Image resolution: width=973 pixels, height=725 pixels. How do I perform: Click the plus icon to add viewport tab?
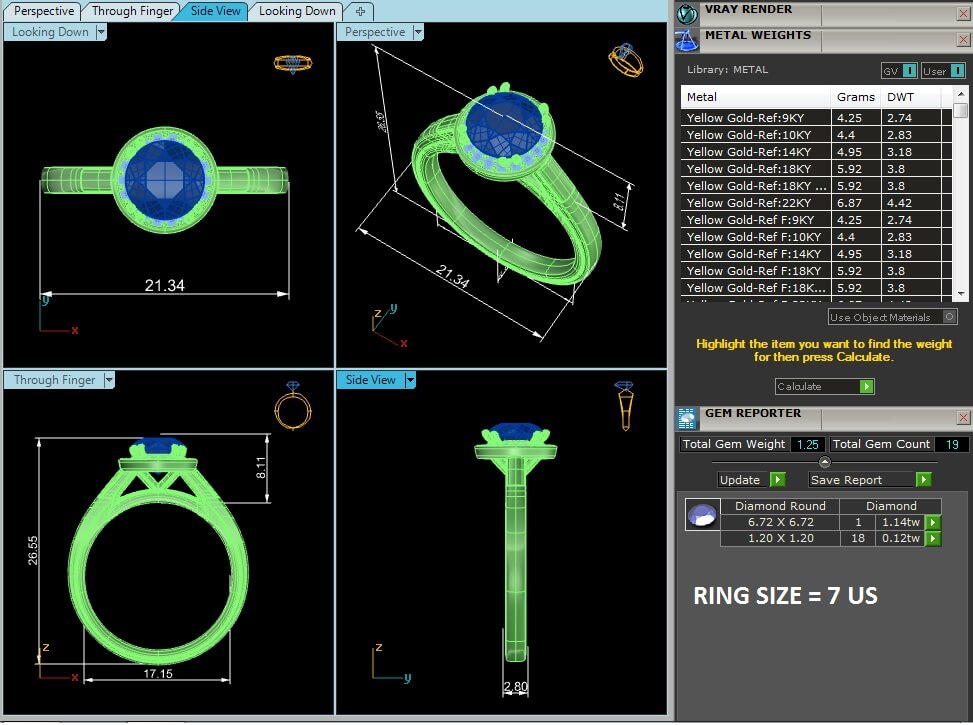point(360,11)
